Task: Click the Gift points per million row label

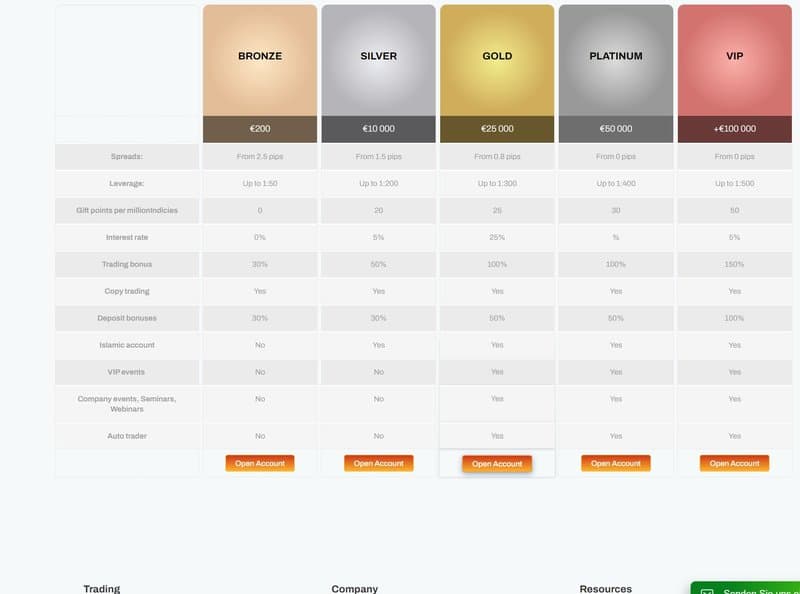Action: (x=127, y=210)
